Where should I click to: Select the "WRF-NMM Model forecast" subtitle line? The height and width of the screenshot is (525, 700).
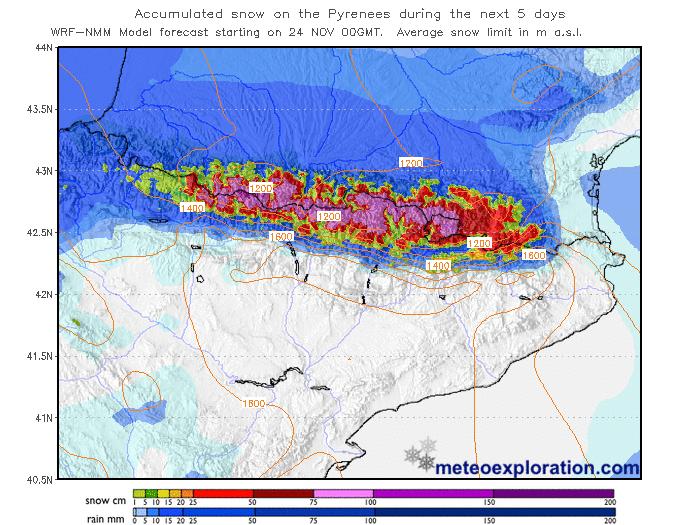316,33
